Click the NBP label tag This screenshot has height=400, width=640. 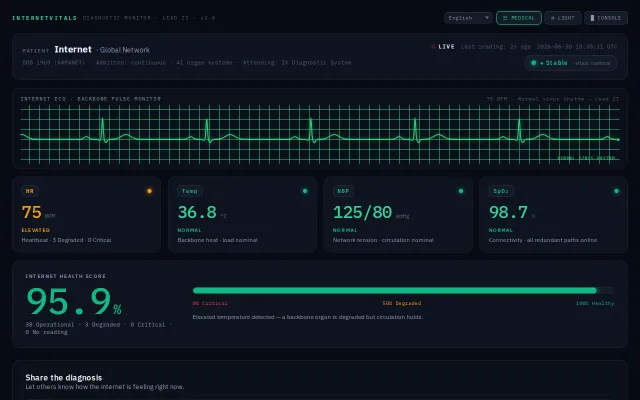(x=343, y=191)
